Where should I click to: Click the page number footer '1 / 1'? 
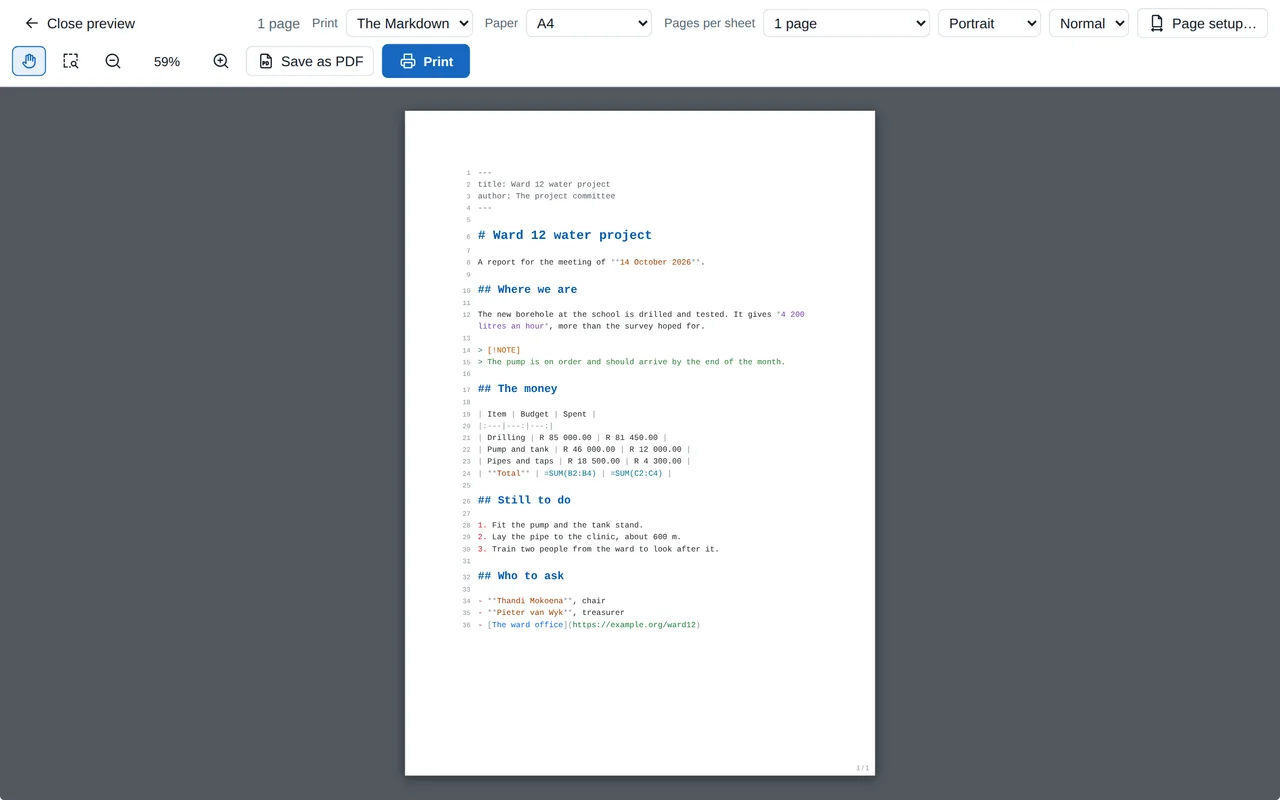tap(862, 768)
